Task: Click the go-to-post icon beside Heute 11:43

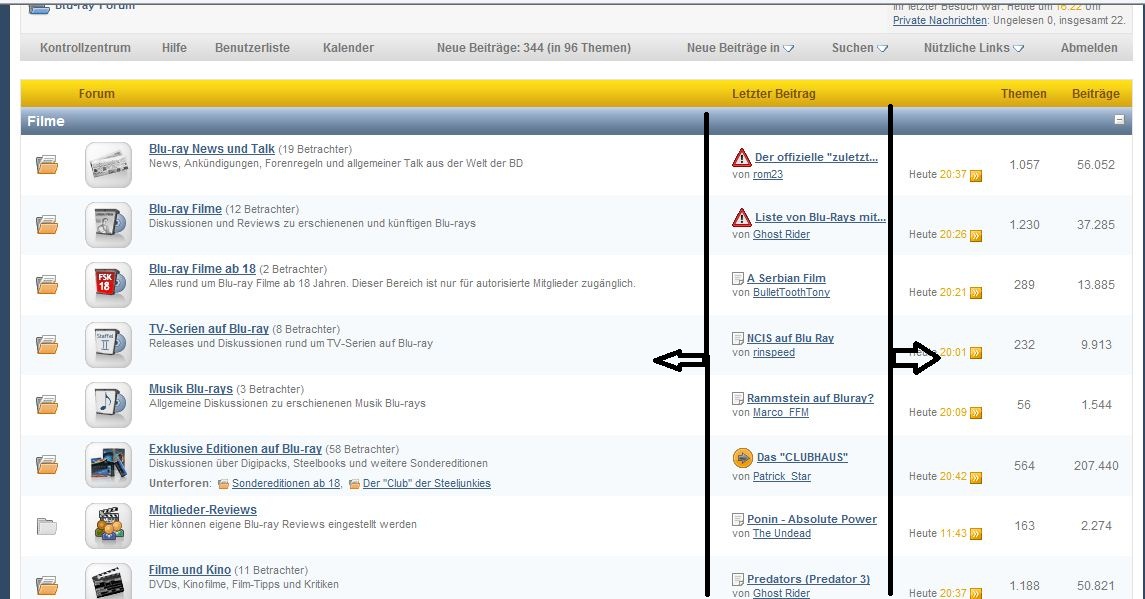Action: 976,534
